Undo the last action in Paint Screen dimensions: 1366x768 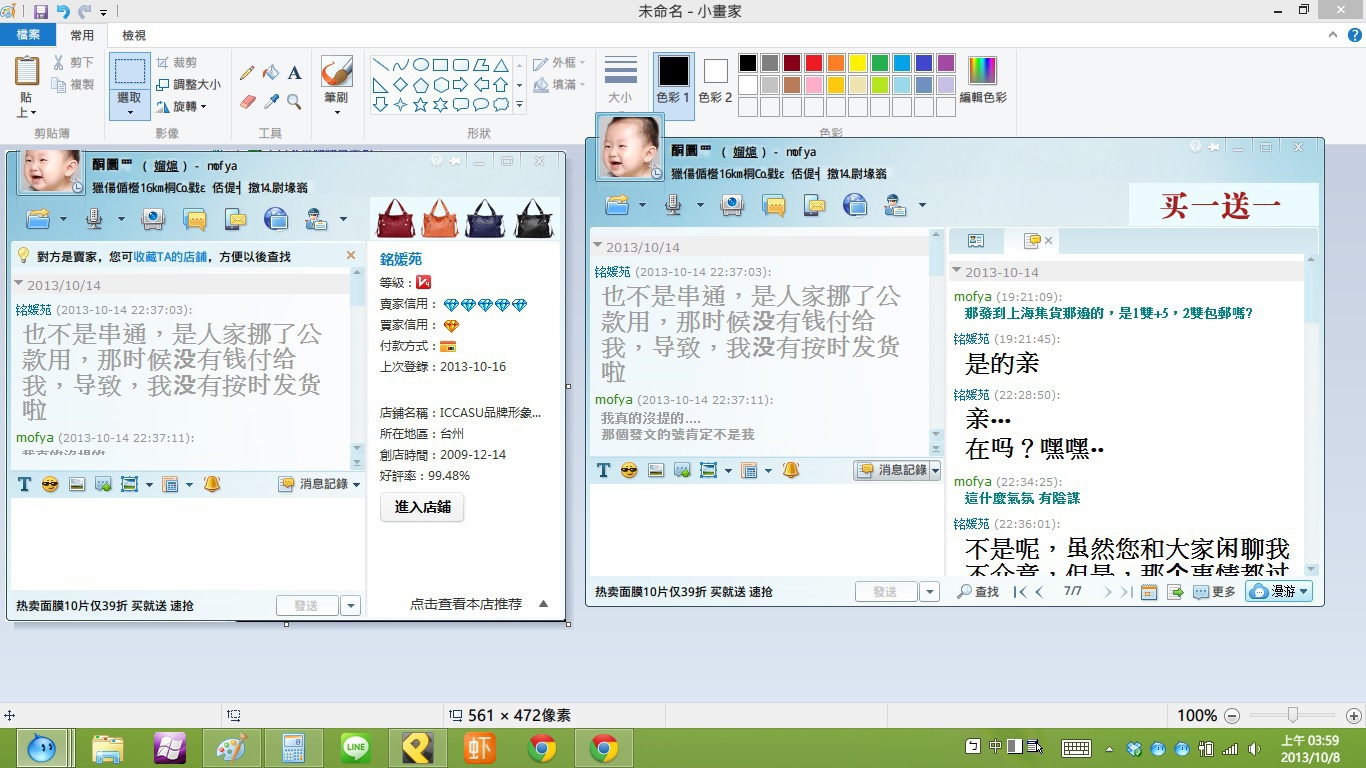63,12
